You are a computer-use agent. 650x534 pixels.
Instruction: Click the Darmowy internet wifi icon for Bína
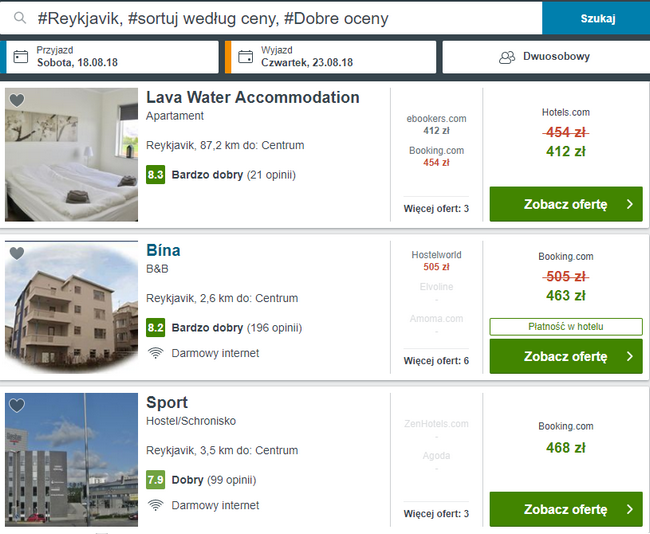[155, 353]
